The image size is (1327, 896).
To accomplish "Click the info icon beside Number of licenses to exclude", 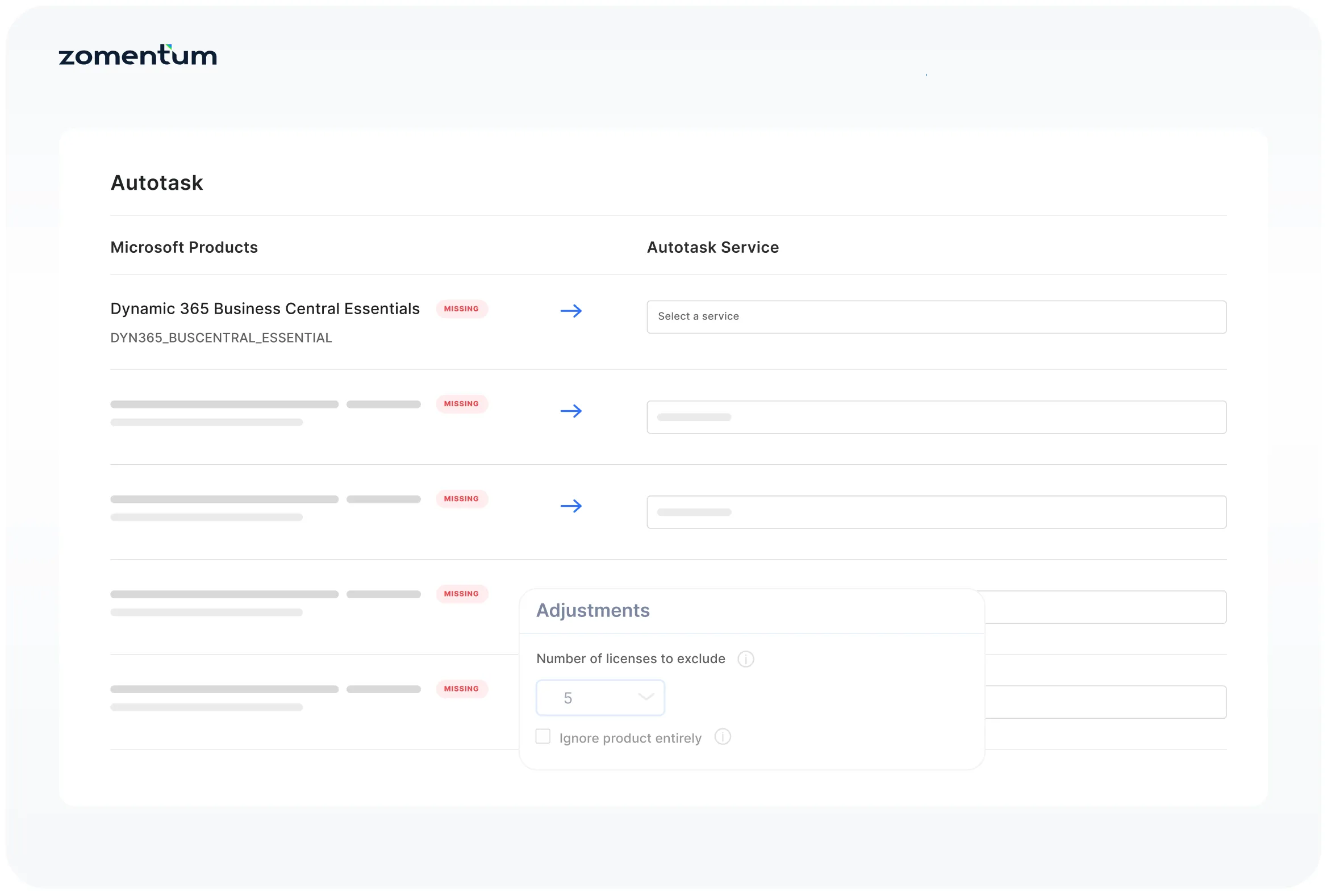I will tap(746, 659).
